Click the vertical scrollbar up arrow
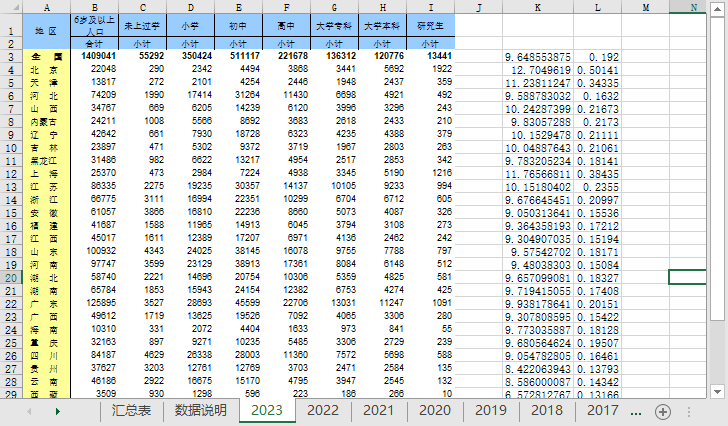Viewport: 728px width, 426px height. (717, 9)
